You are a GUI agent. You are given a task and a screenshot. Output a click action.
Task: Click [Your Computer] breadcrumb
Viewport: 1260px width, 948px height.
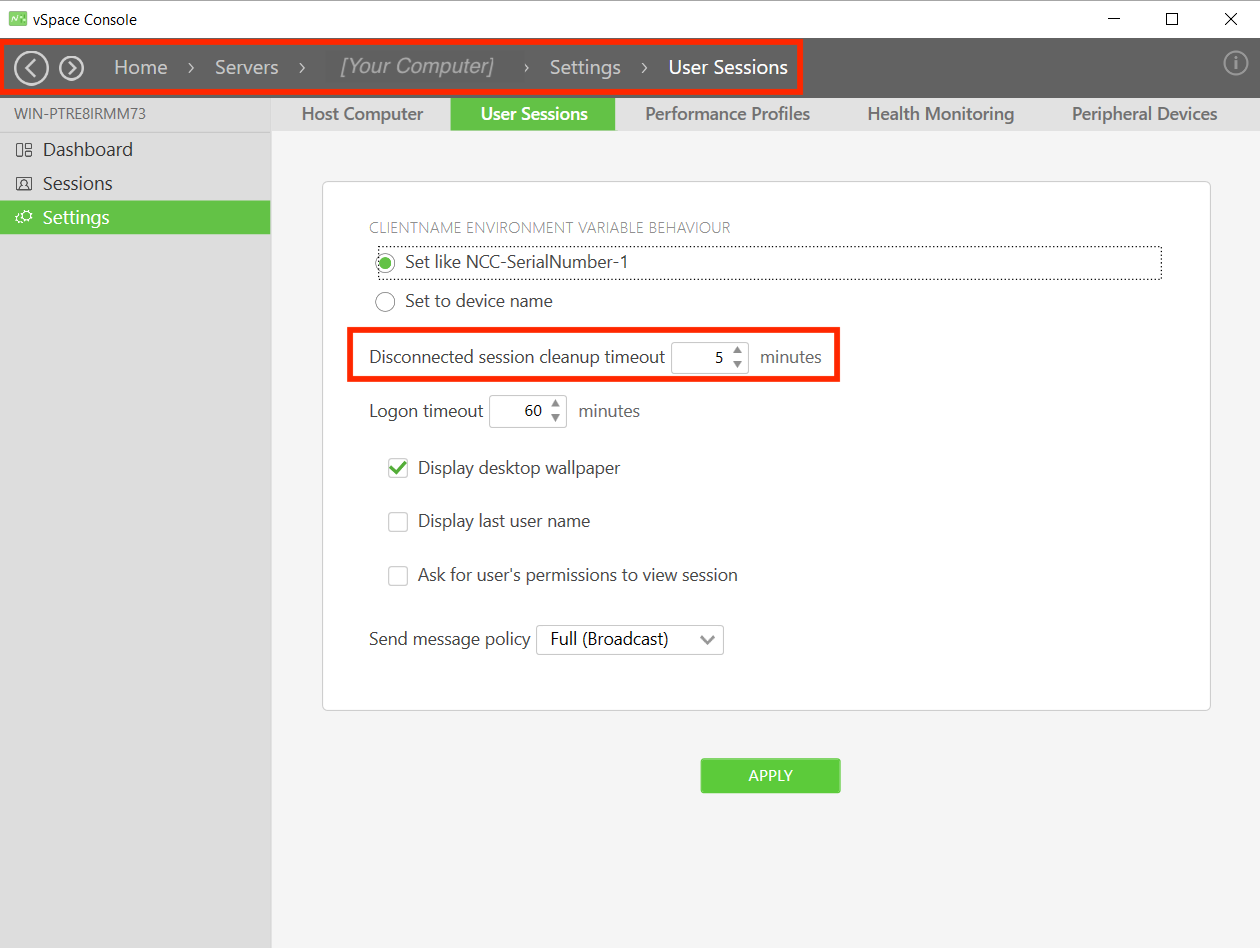tap(417, 67)
